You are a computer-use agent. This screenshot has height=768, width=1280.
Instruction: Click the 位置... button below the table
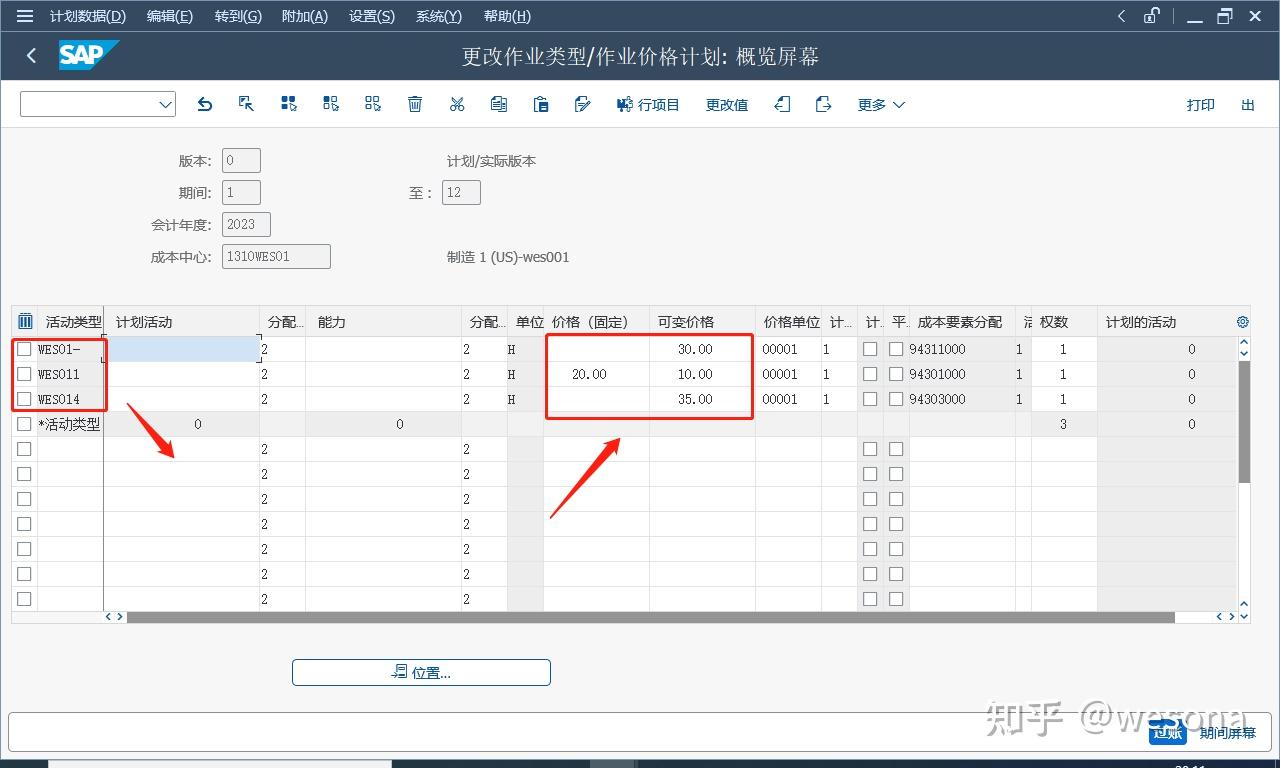420,672
